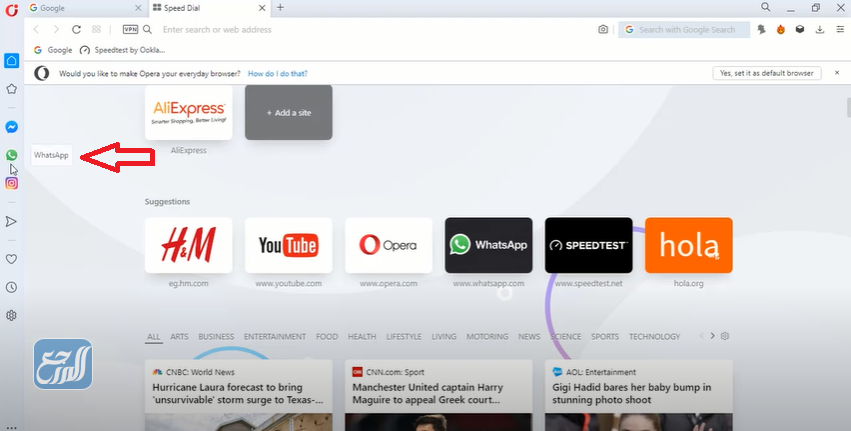Open the hola suggestion tile
851x431 pixels.
689,245
